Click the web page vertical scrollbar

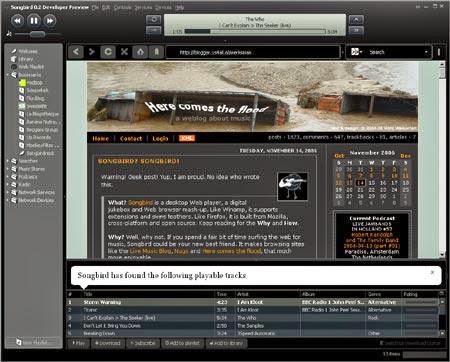tap(442, 160)
